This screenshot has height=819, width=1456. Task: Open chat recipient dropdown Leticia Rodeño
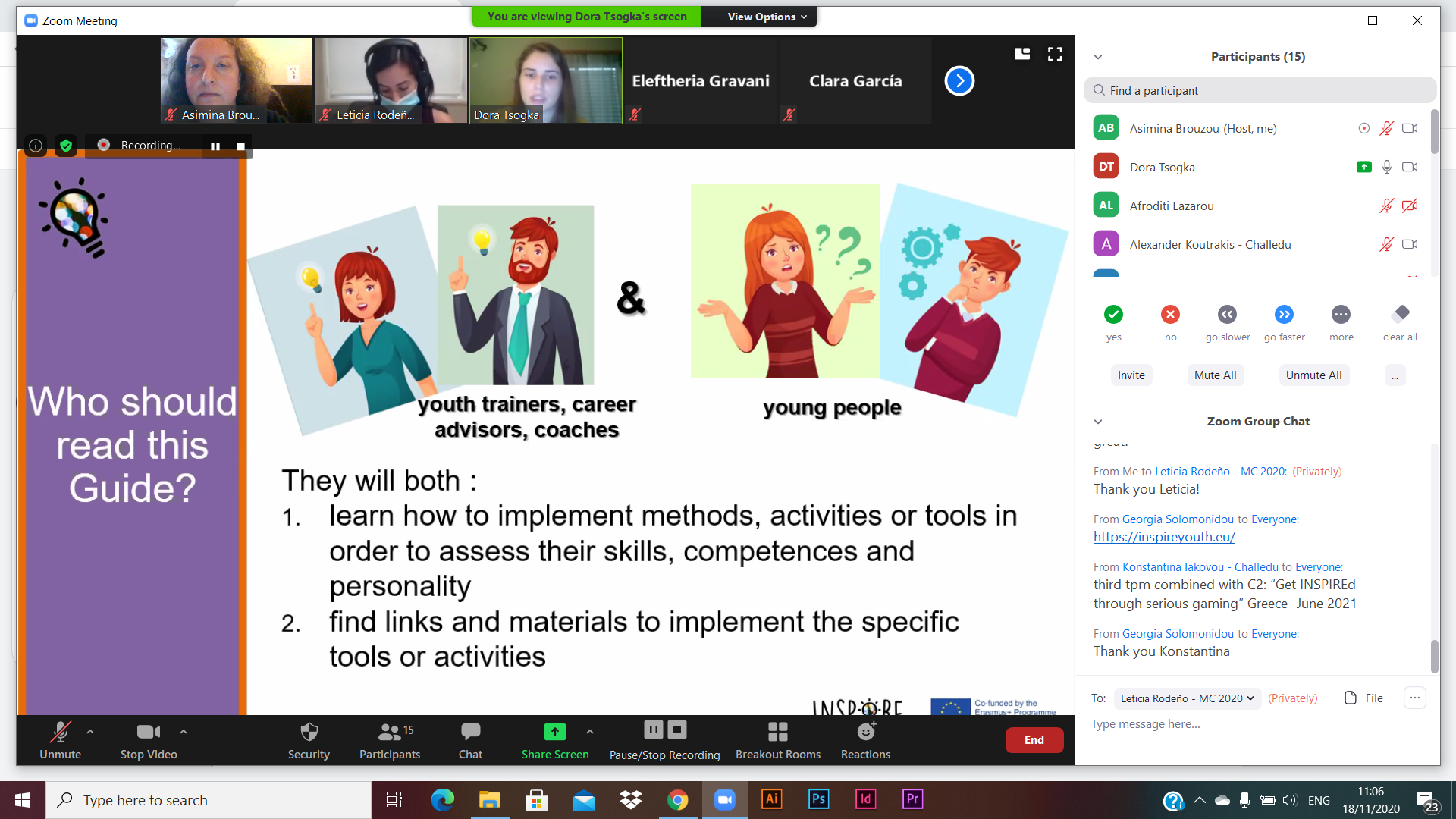[1187, 698]
